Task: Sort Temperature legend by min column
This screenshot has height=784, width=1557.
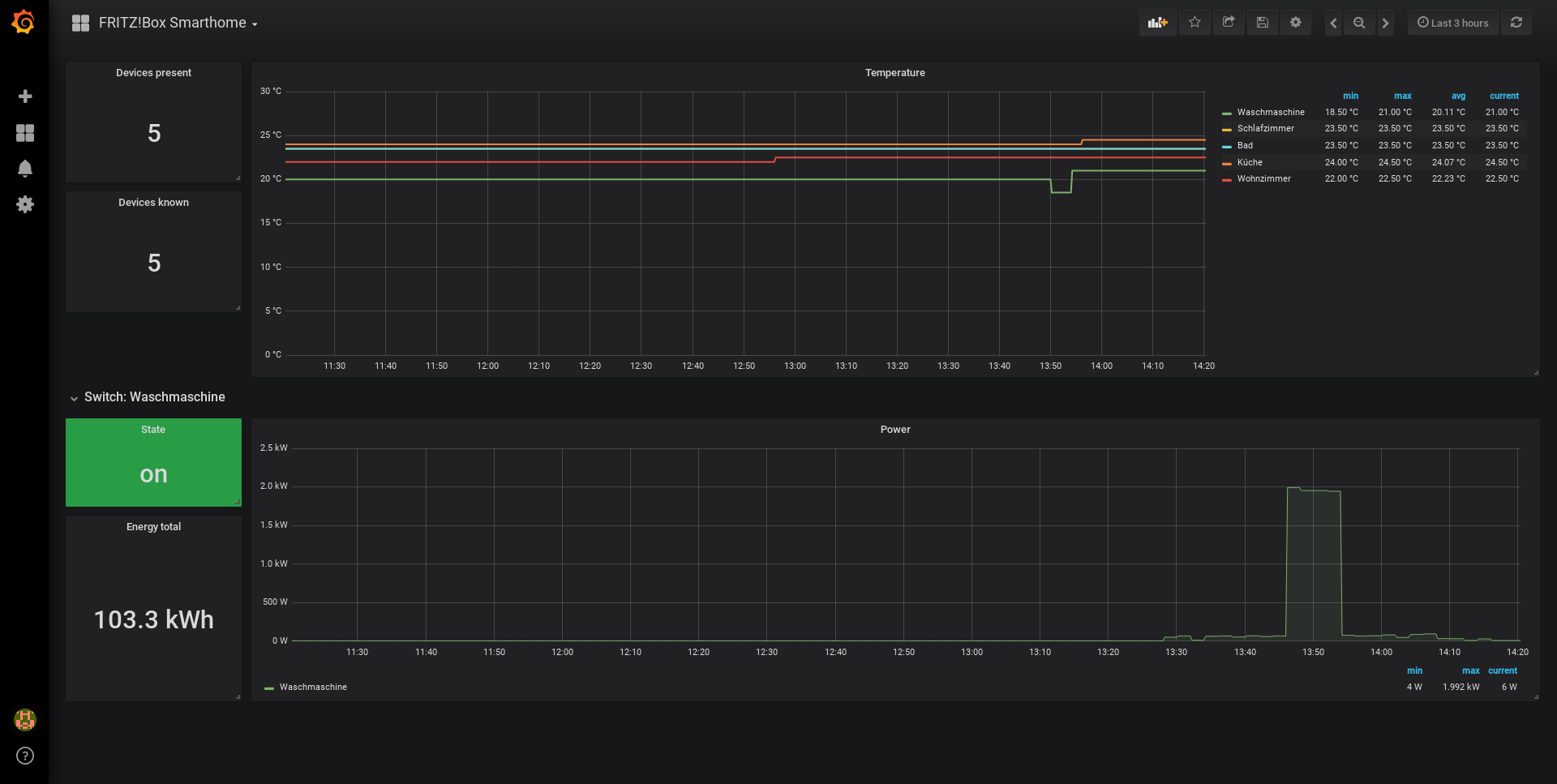Action: [1350, 96]
